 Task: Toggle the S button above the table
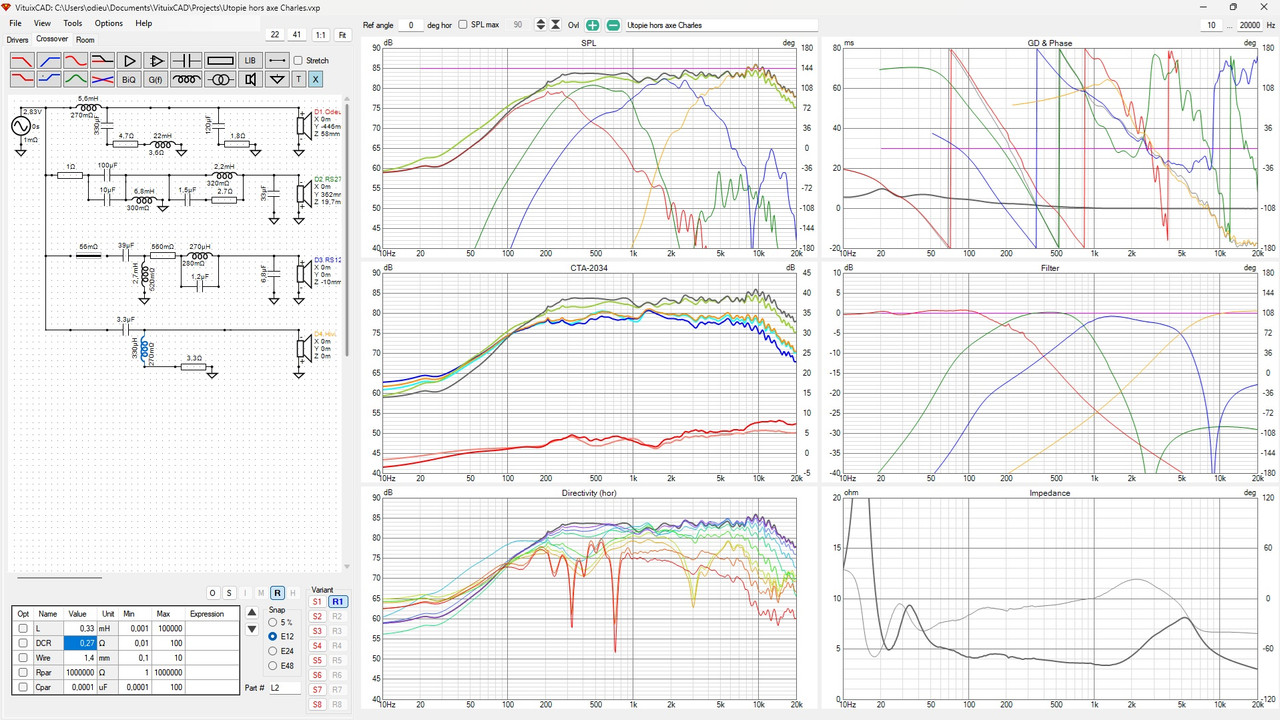pos(229,593)
